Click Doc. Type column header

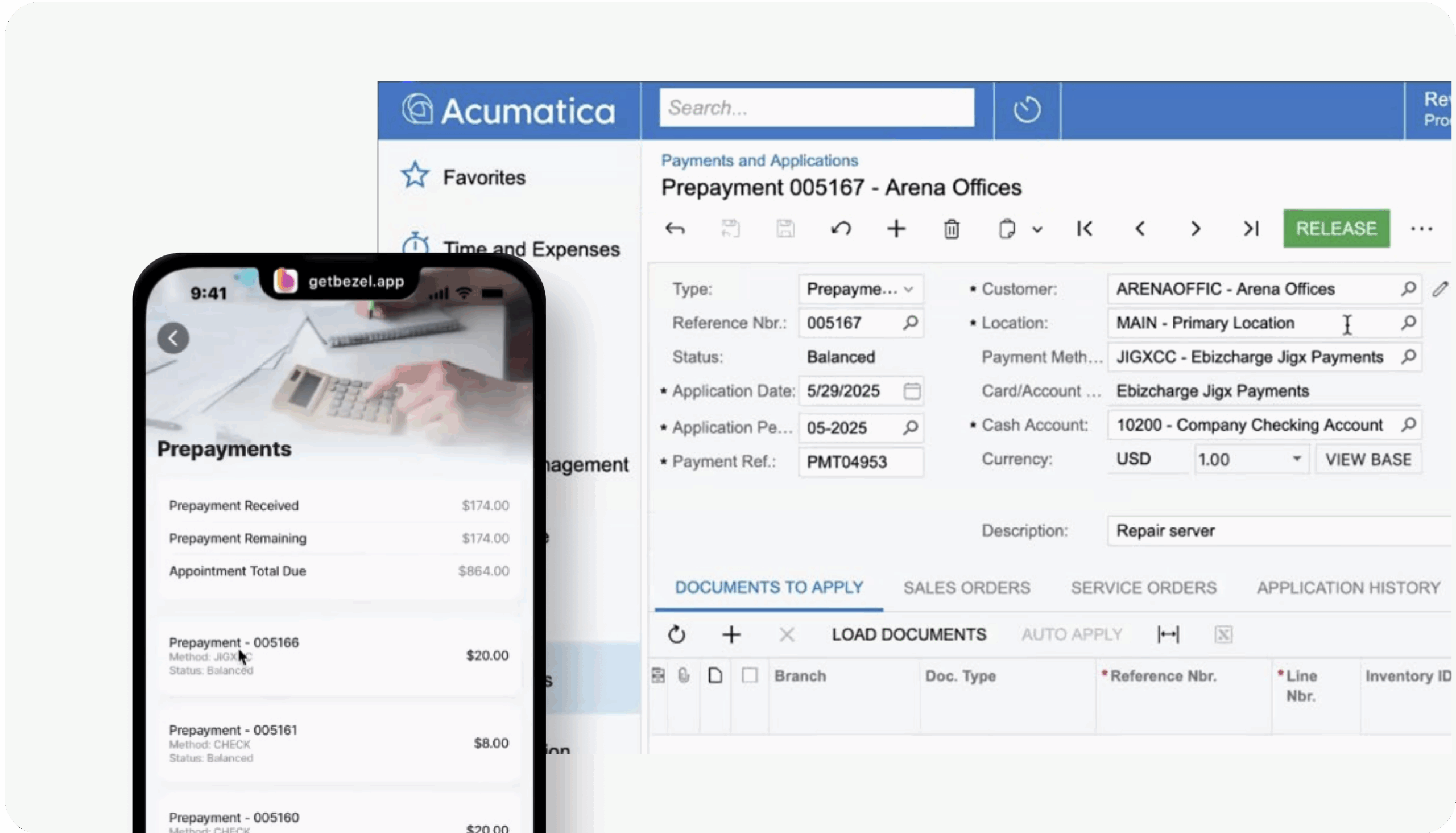coord(960,675)
